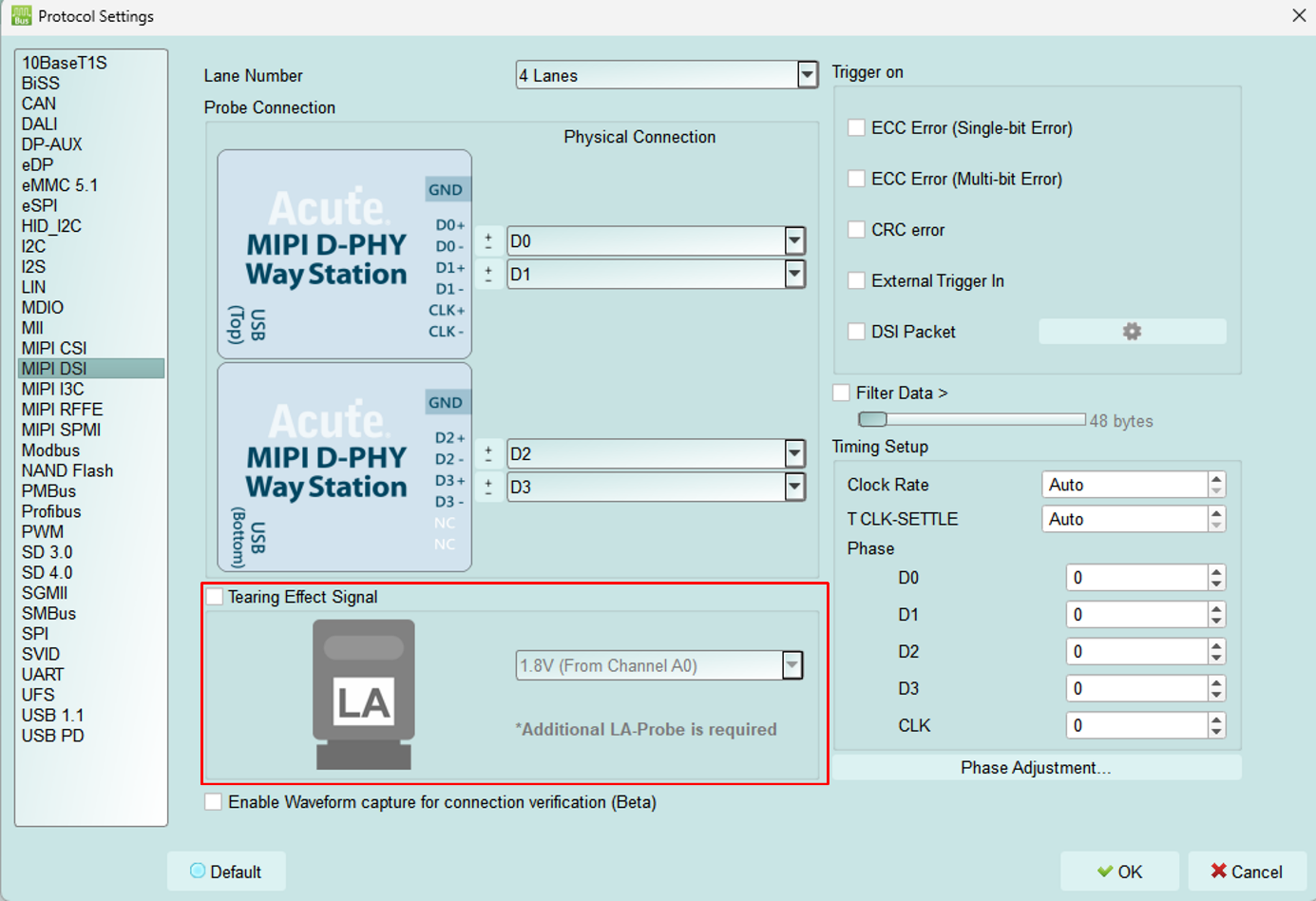Image resolution: width=1316 pixels, height=901 pixels.
Task: Click the D0 phase value field
Action: coord(1137,578)
